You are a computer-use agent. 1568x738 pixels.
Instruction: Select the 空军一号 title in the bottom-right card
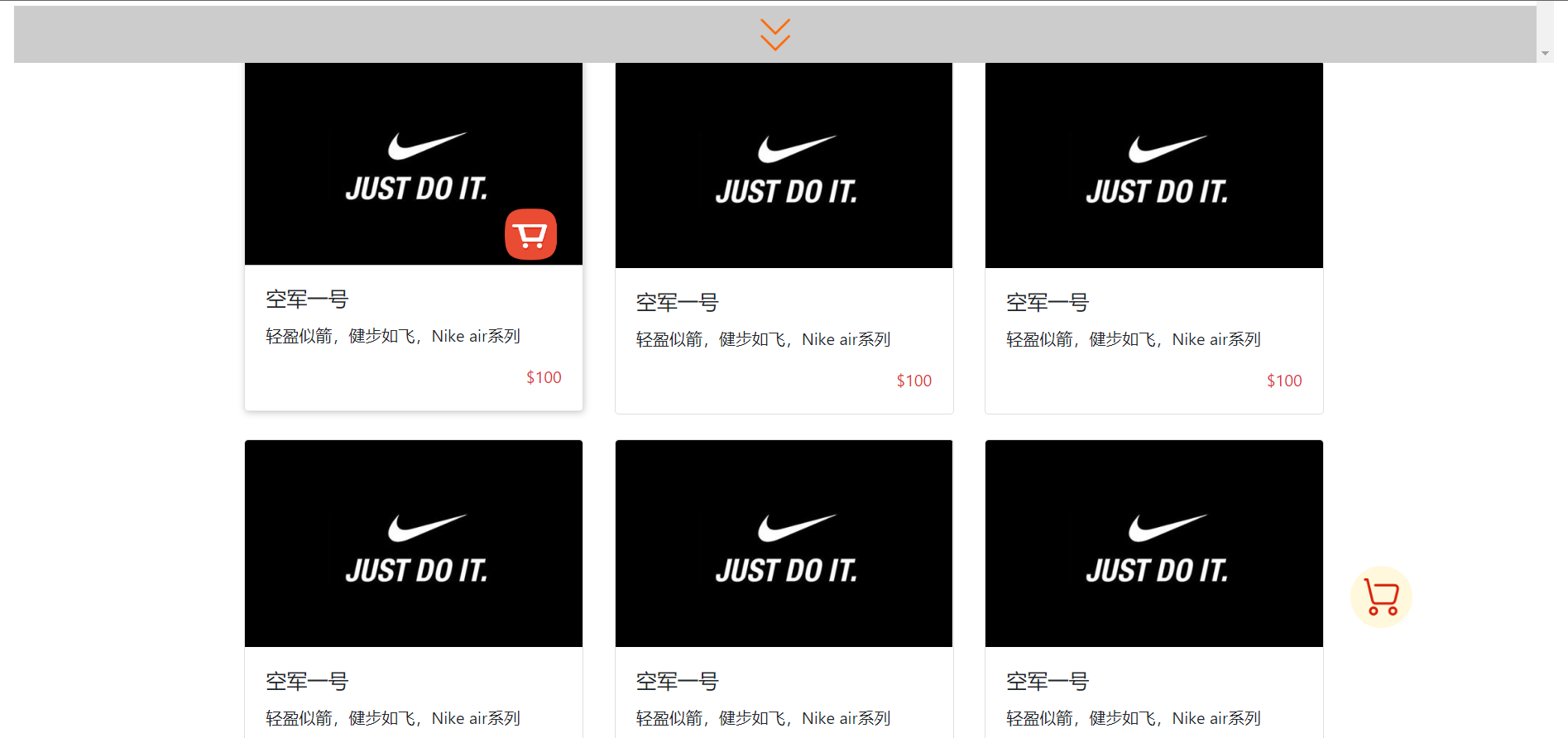tap(1048, 682)
